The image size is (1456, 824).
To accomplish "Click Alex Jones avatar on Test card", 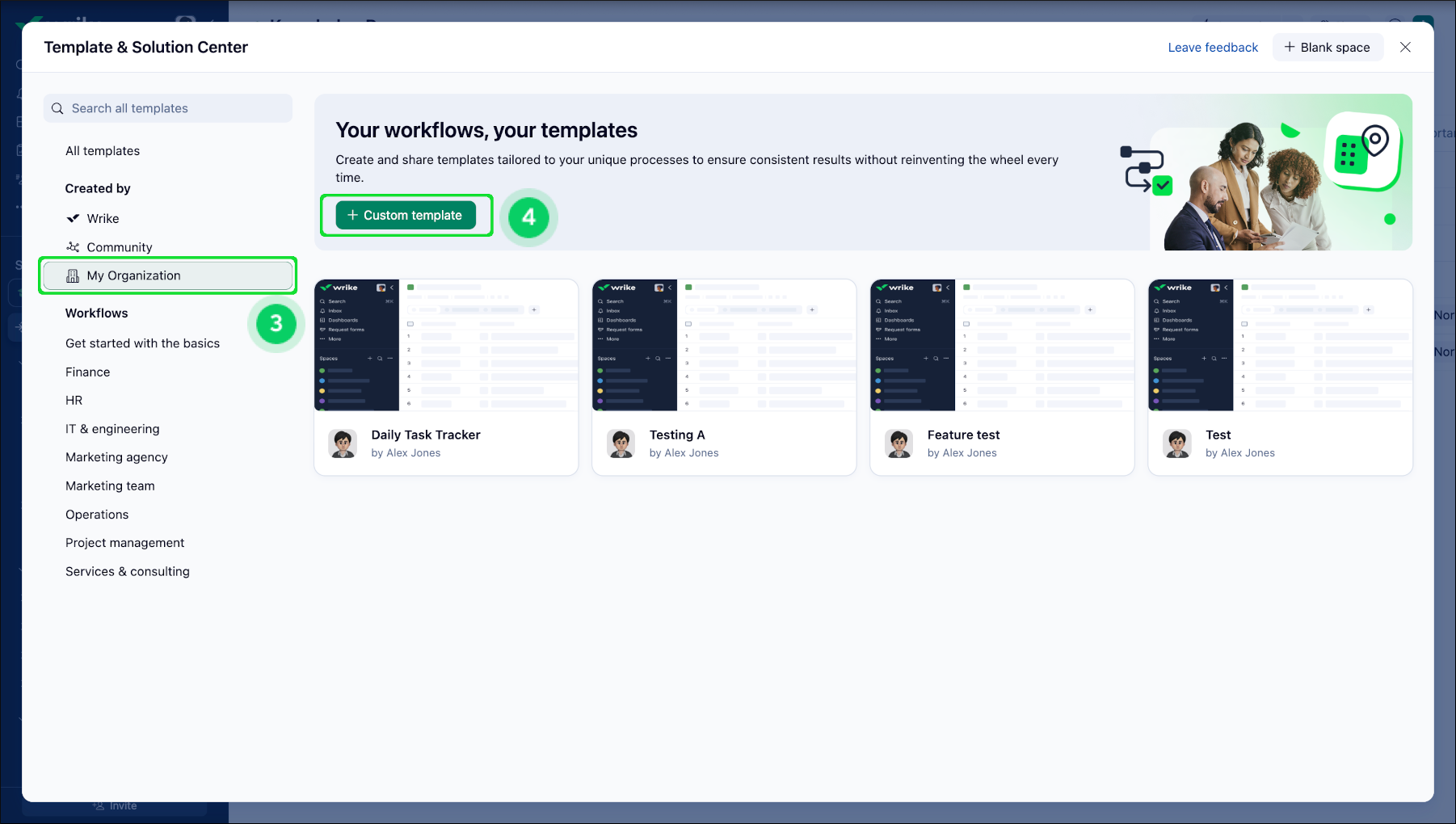I will click(x=1177, y=444).
